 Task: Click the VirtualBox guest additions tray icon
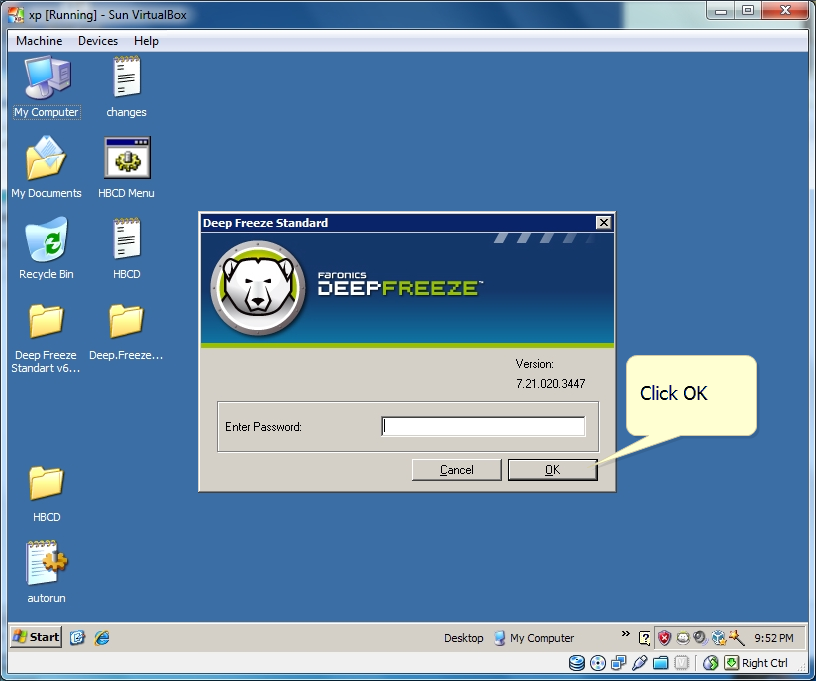719,637
